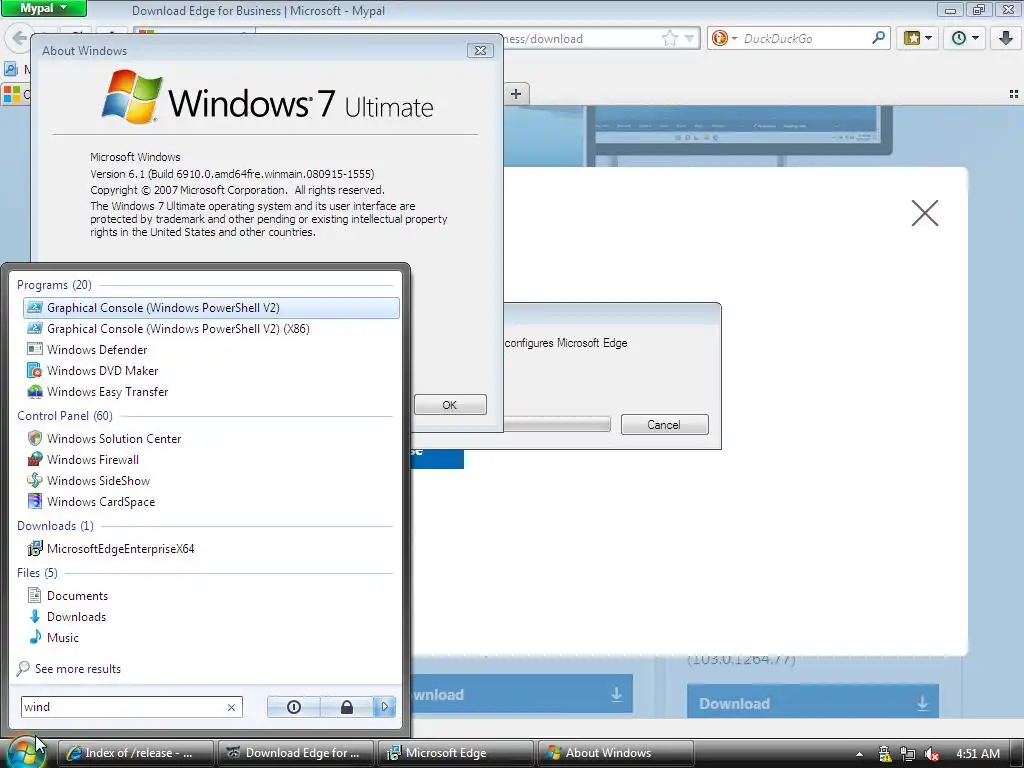Screen dimensions: 1024x768
Task: Click OK in About Windows dialog
Action: (450, 405)
